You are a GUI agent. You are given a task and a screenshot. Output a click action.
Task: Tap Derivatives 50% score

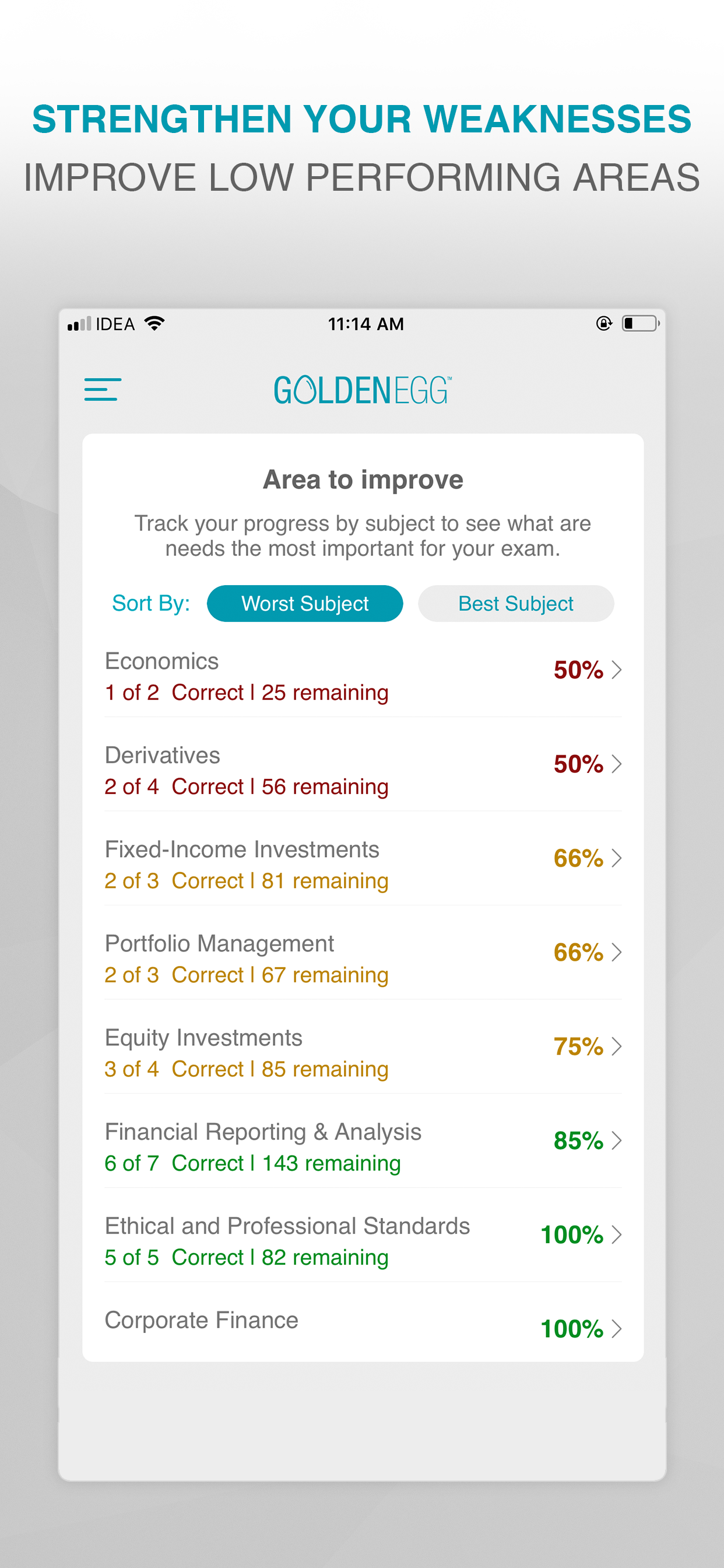click(578, 764)
